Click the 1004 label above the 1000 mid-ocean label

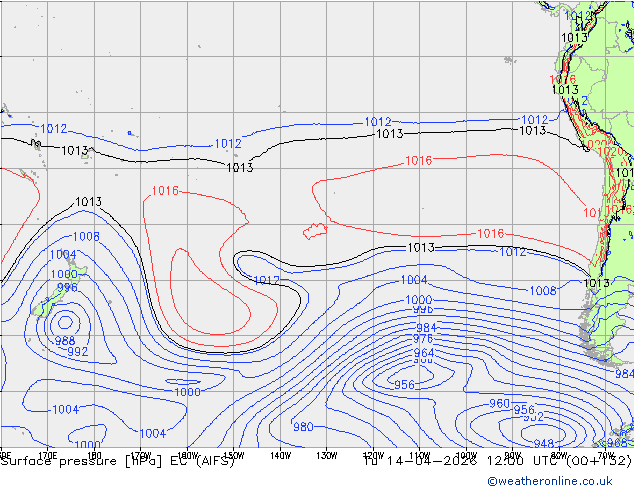(x=414, y=280)
